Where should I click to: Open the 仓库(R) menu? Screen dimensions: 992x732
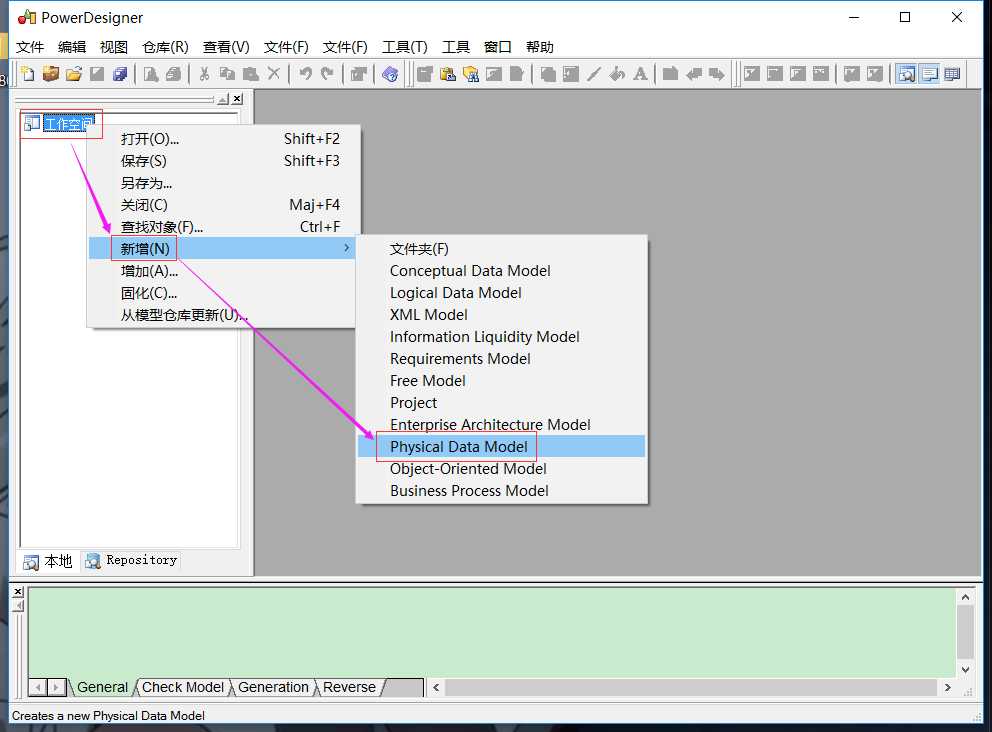pyautogui.click(x=165, y=47)
